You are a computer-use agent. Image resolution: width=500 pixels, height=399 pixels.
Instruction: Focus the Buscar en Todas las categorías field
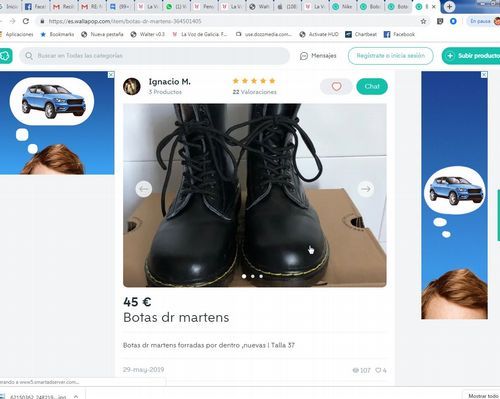pyautogui.click(x=155, y=56)
